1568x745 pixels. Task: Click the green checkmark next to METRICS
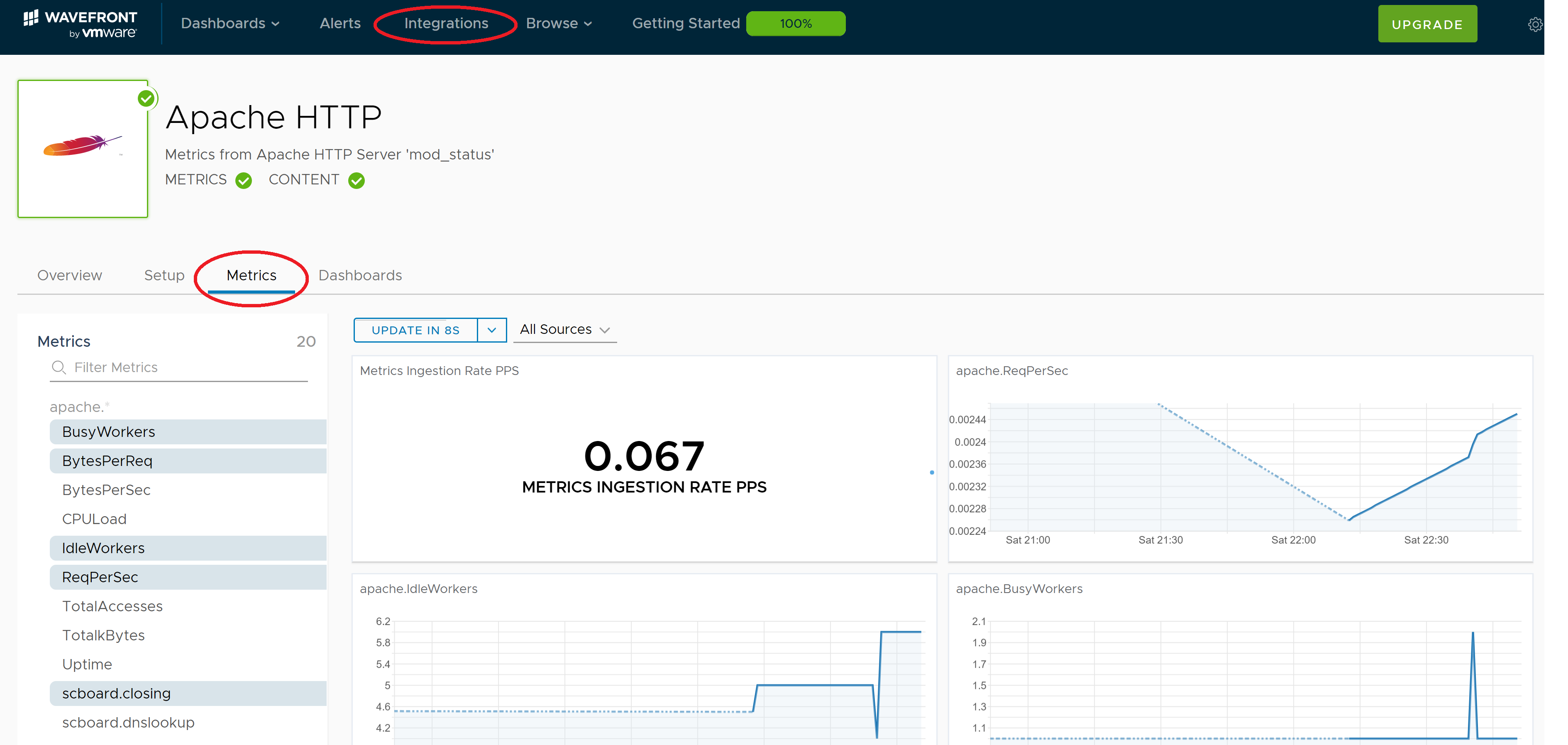(x=244, y=181)
